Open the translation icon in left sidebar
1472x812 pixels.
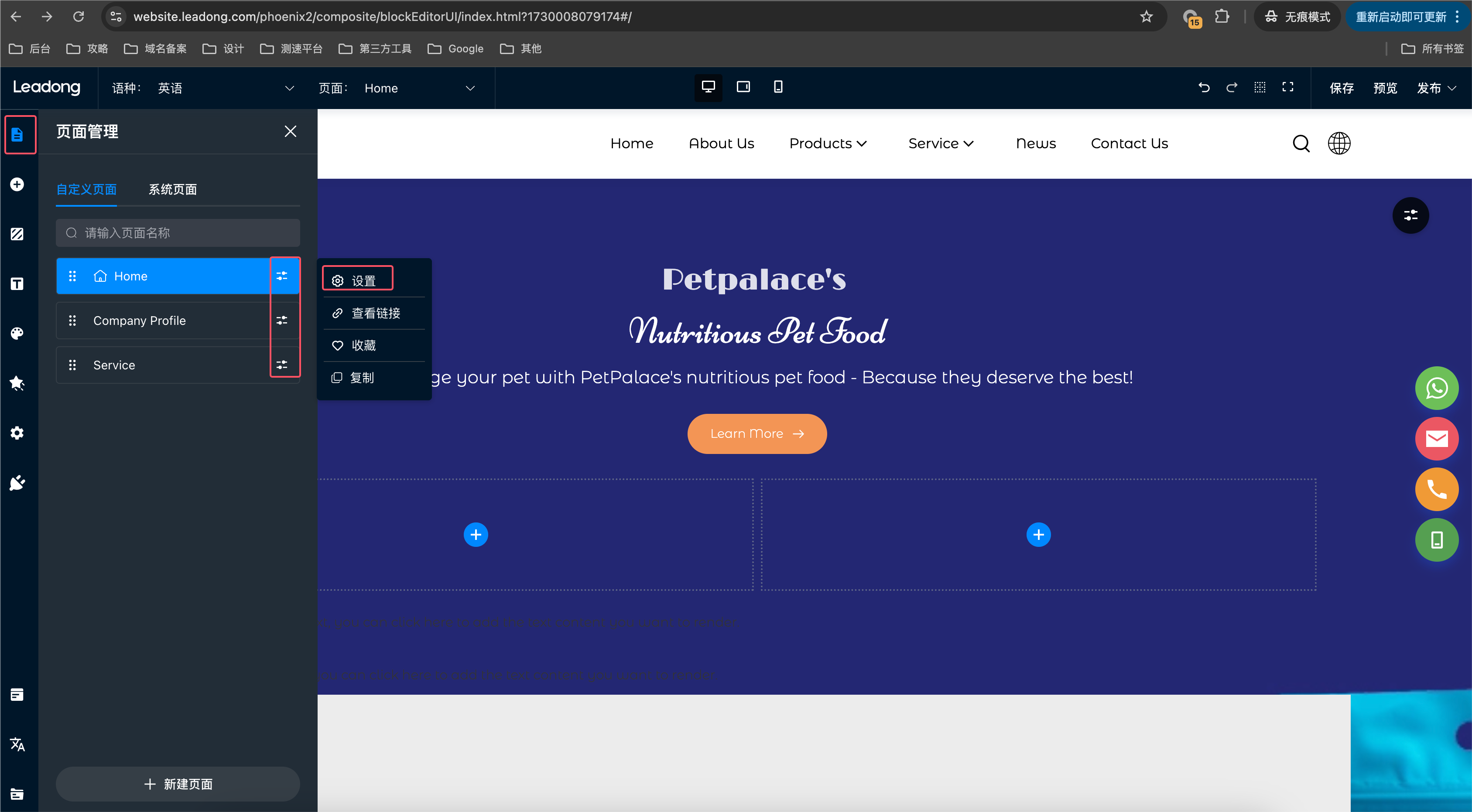pyautogui.click(x=17, y=744)
